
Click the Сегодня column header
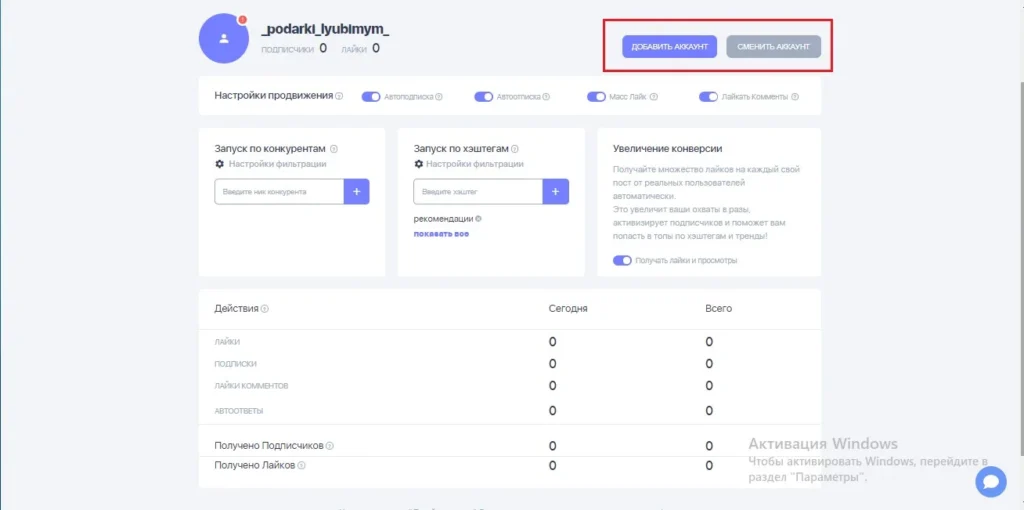tap(568, 308)
